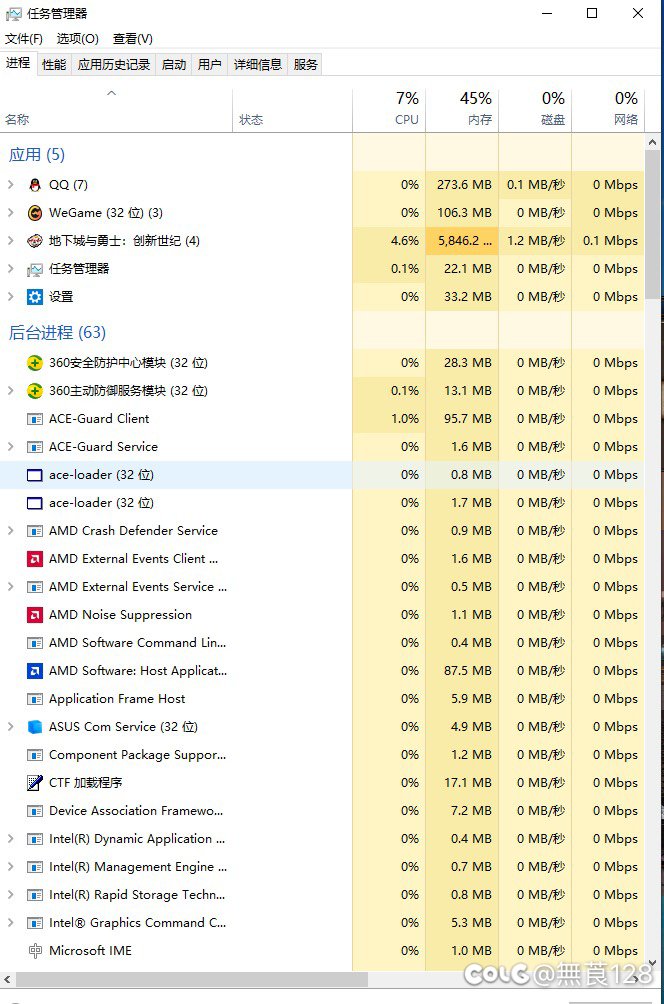Click the scroll-up arrow of process list
Viewport: 664px width, 1004px height.
pos(652,142)
